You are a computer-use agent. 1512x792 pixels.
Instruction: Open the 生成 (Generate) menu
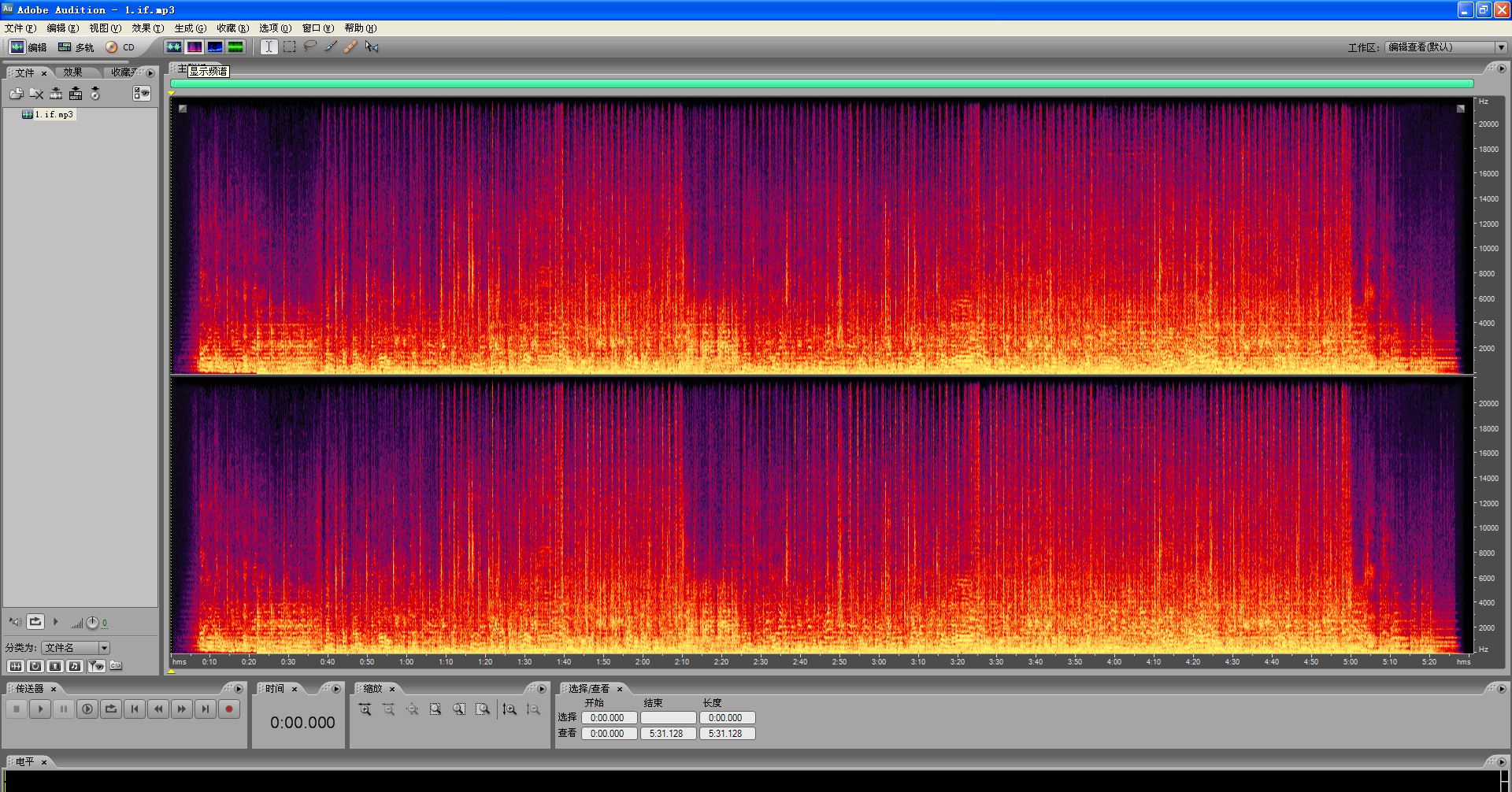[x=191, y=28]
